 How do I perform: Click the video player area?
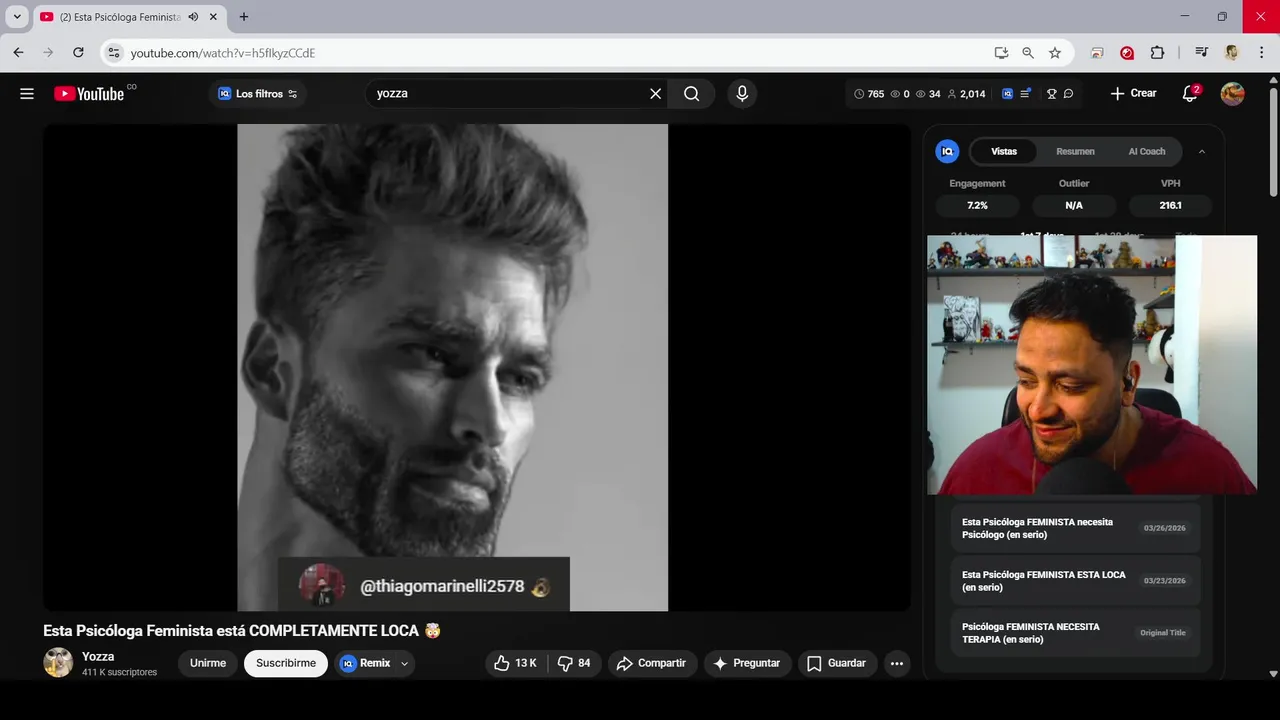coord(476,367)
